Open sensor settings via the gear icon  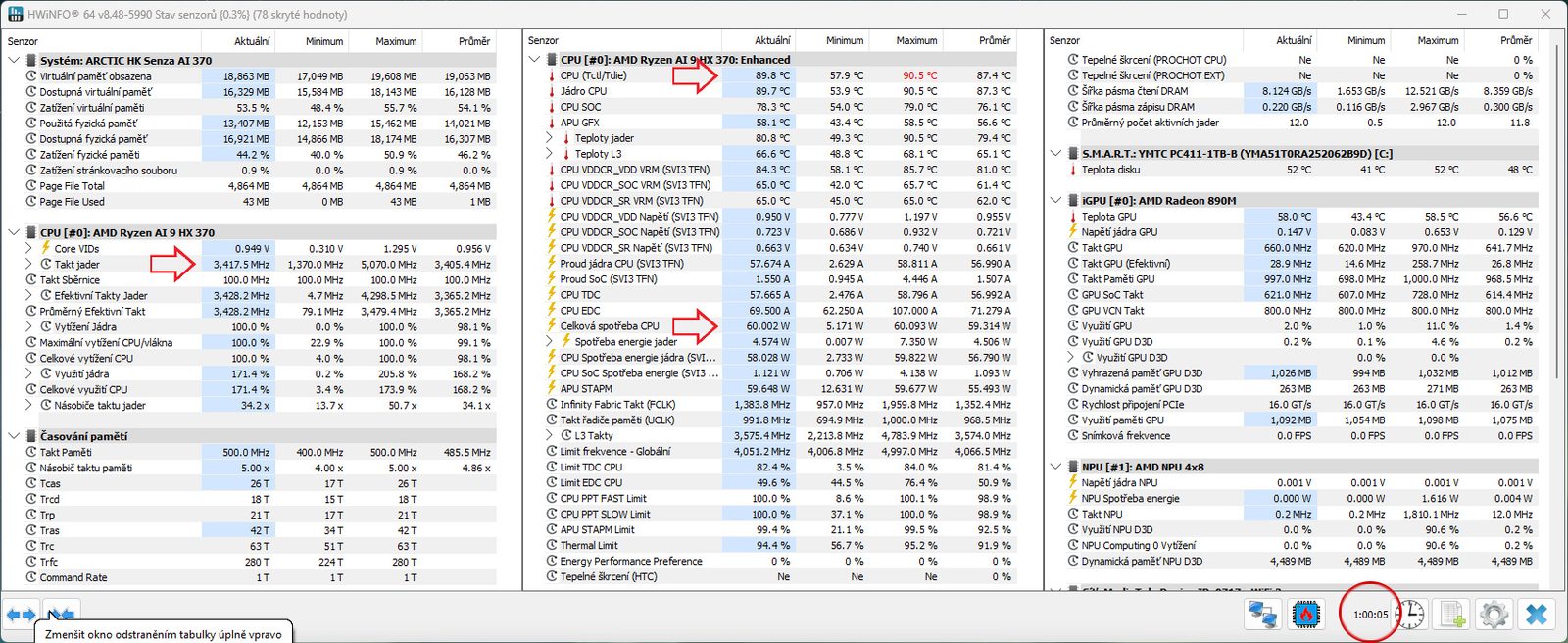tap(1494, 615)
